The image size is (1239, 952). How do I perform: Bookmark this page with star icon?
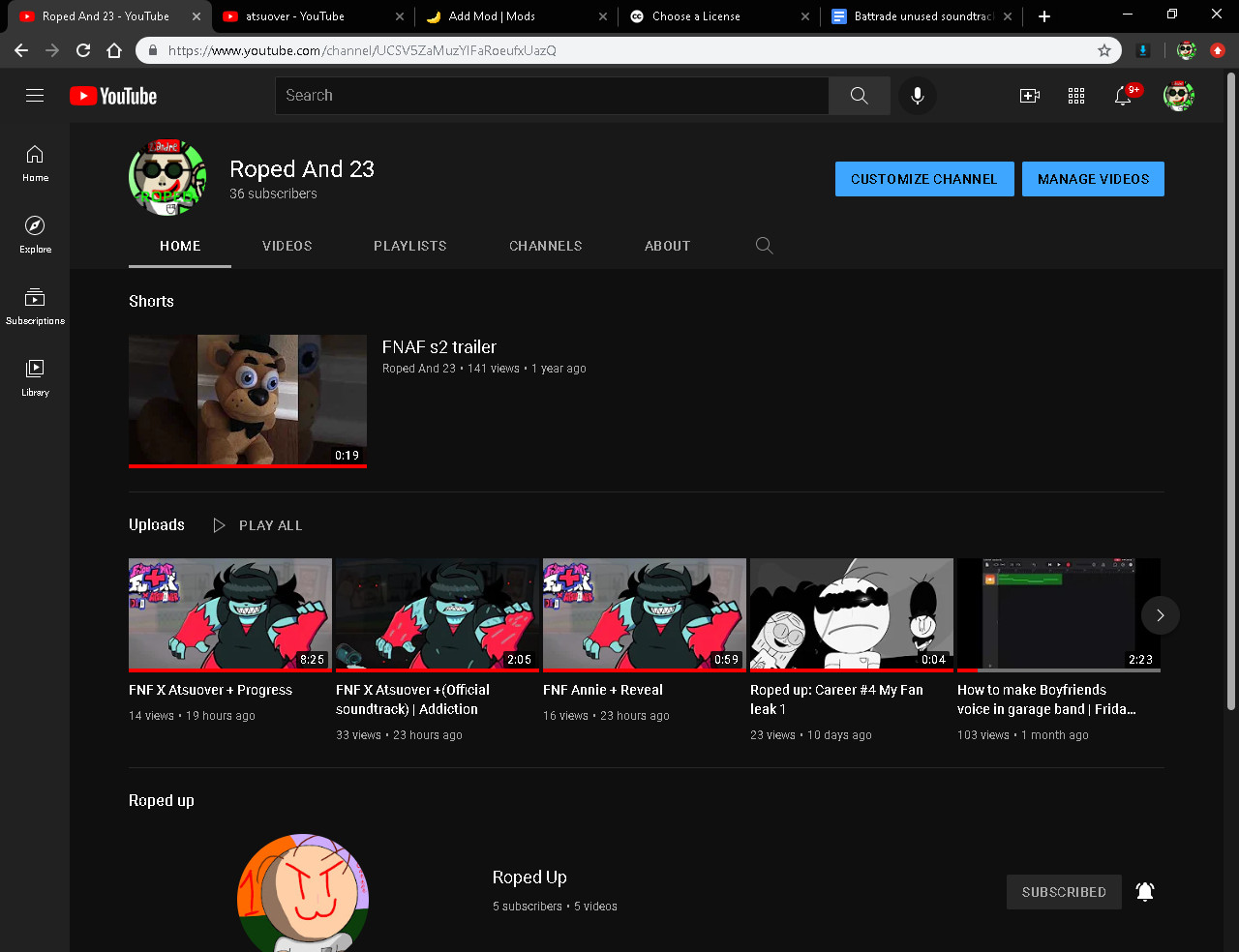tap(1103, 50)
